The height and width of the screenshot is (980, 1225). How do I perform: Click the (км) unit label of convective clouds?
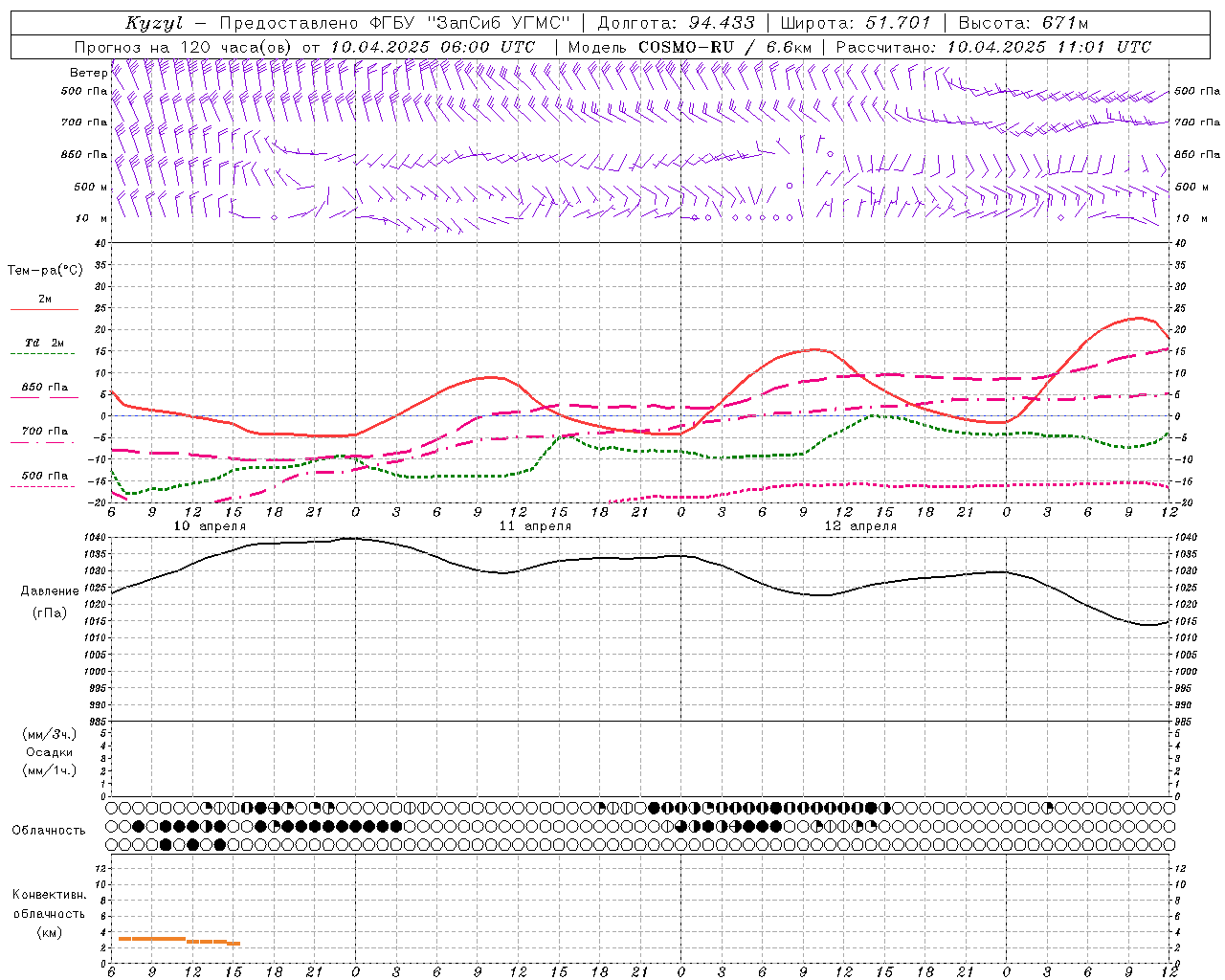point(50,932)
